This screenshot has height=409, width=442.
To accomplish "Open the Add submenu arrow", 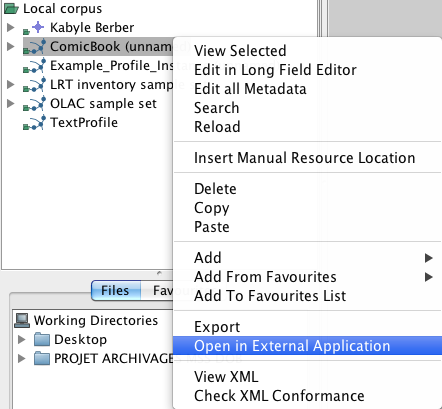I will tap(429, 258).
